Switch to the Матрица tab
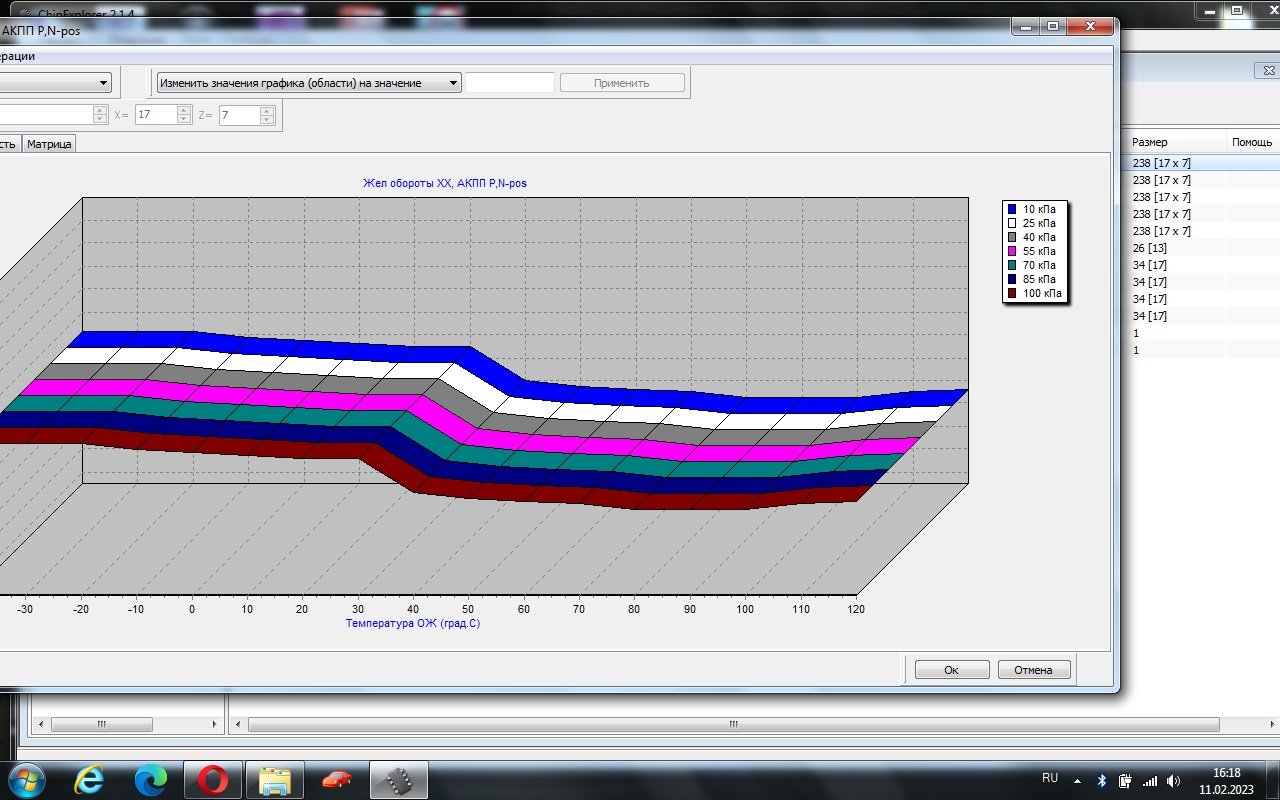Screen dimensions: 1280x800 (x=49, y=144)
